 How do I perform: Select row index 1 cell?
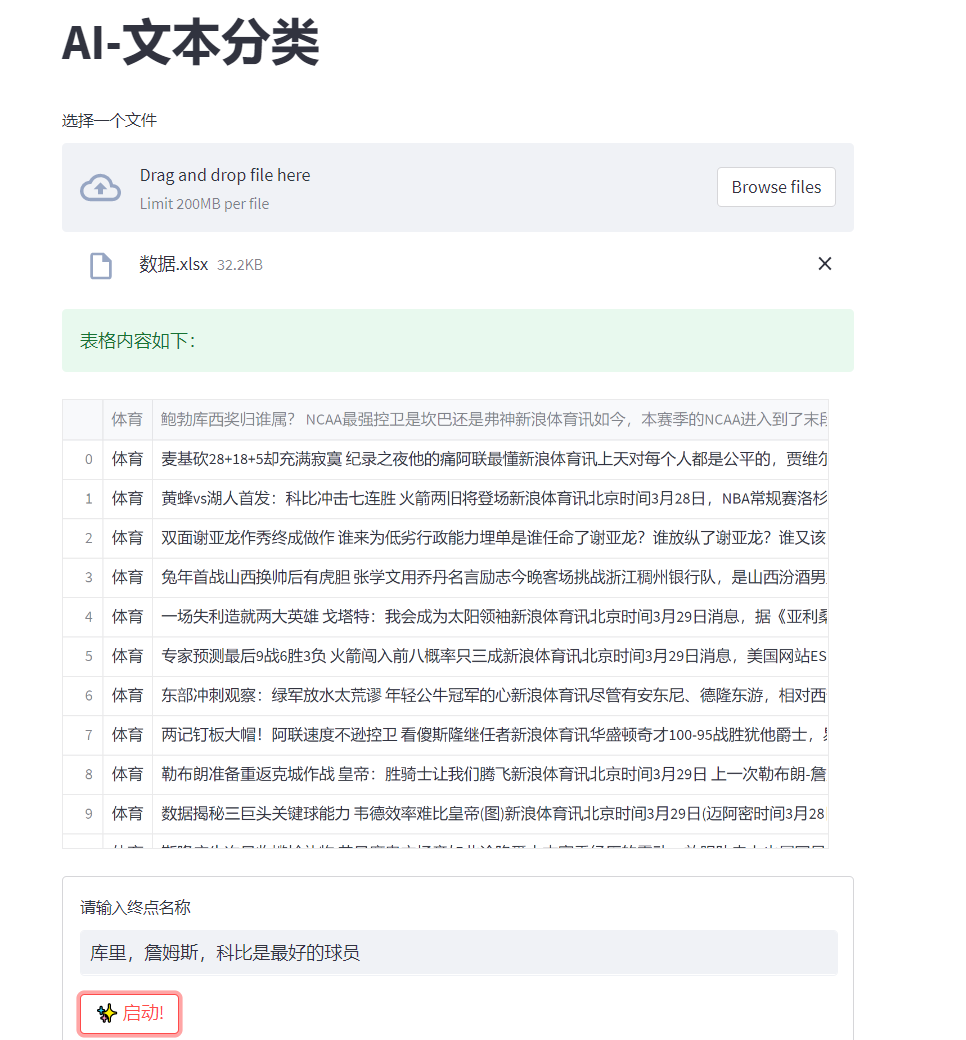click(83, 499)
